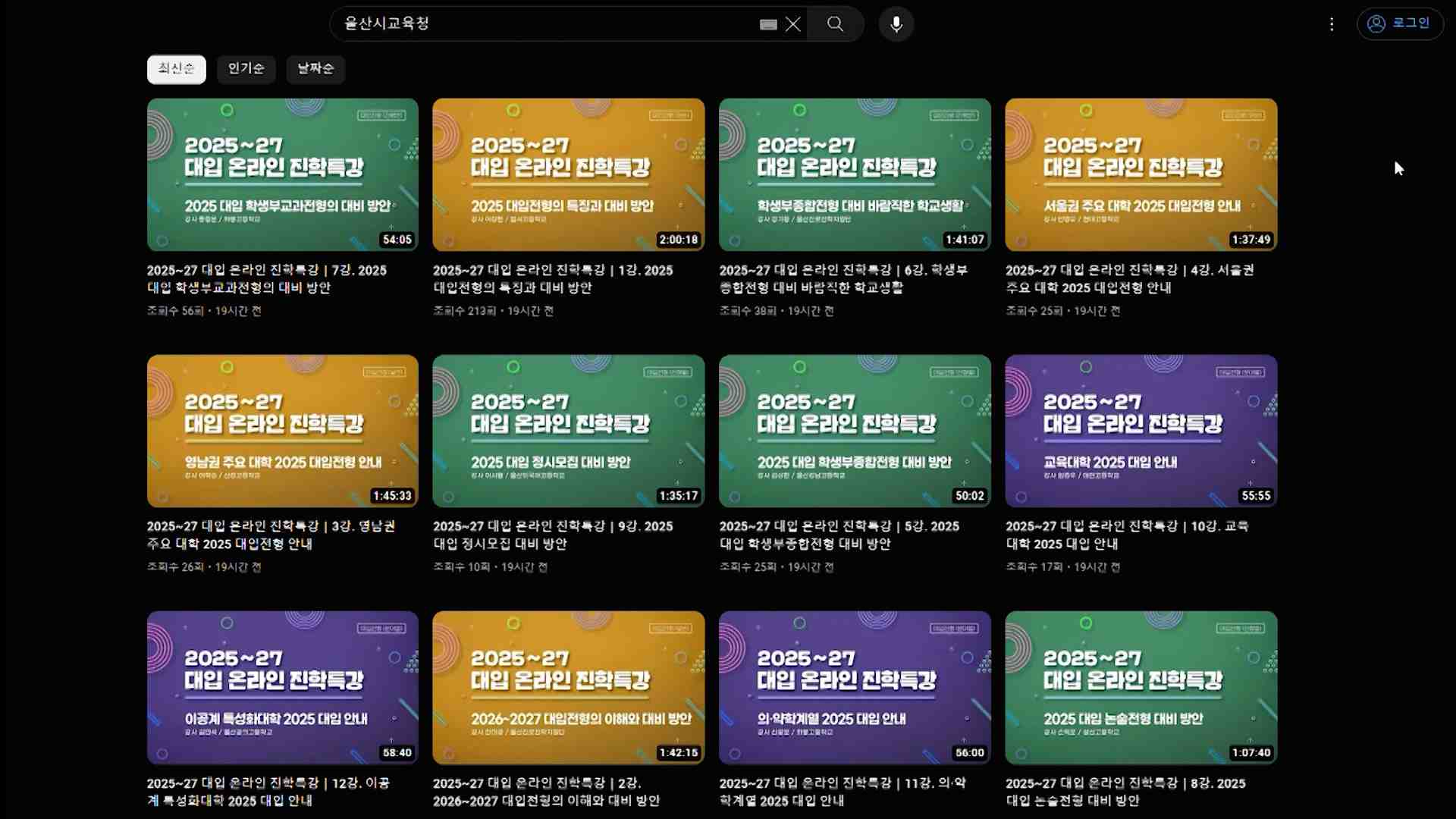The image size is (1456, 819).
Task: Open the 7강 학생부교과전형 video thumbnail
Action: click(x=282, y=174)
